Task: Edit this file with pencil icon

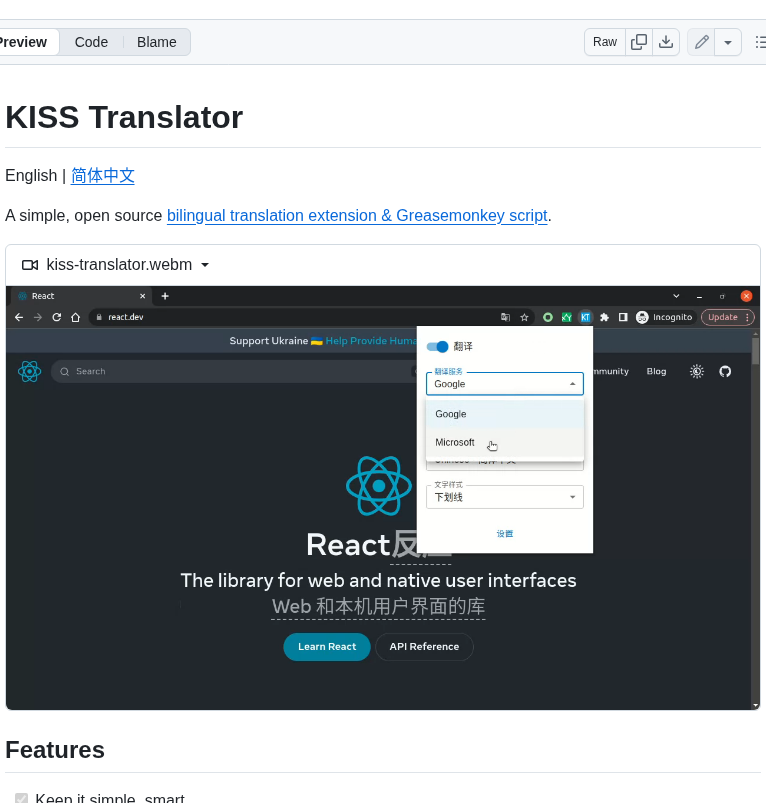Action: (x=701, y=42)
